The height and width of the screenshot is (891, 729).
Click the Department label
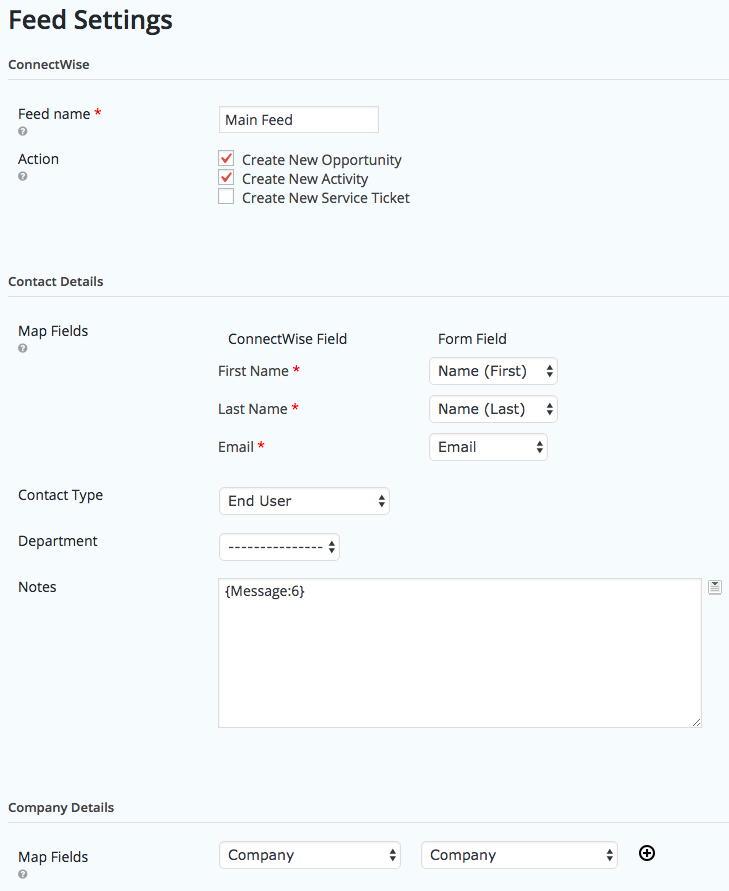point(58,541)
